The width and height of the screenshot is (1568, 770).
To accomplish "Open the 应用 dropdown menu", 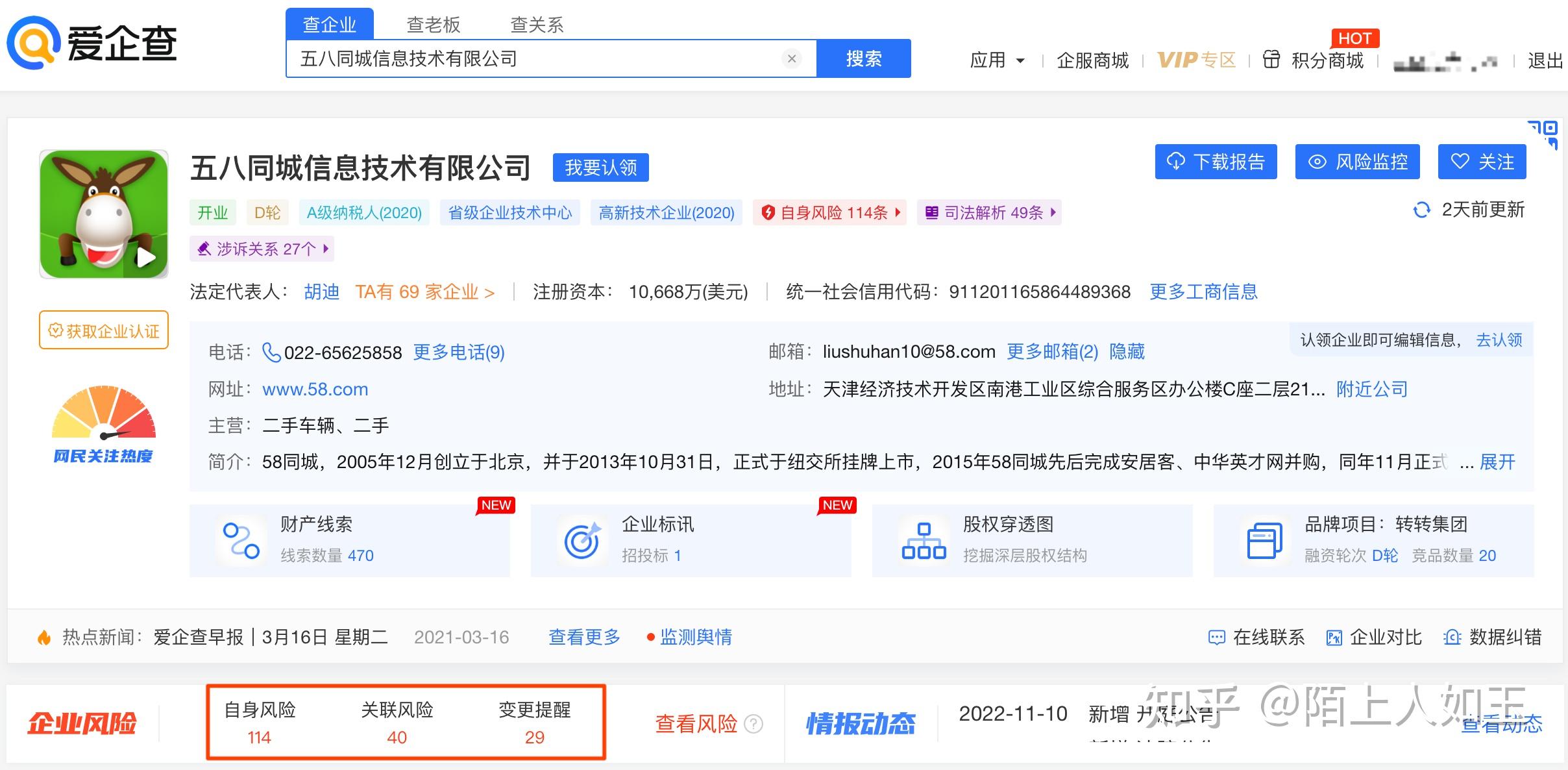I will 997,60.
